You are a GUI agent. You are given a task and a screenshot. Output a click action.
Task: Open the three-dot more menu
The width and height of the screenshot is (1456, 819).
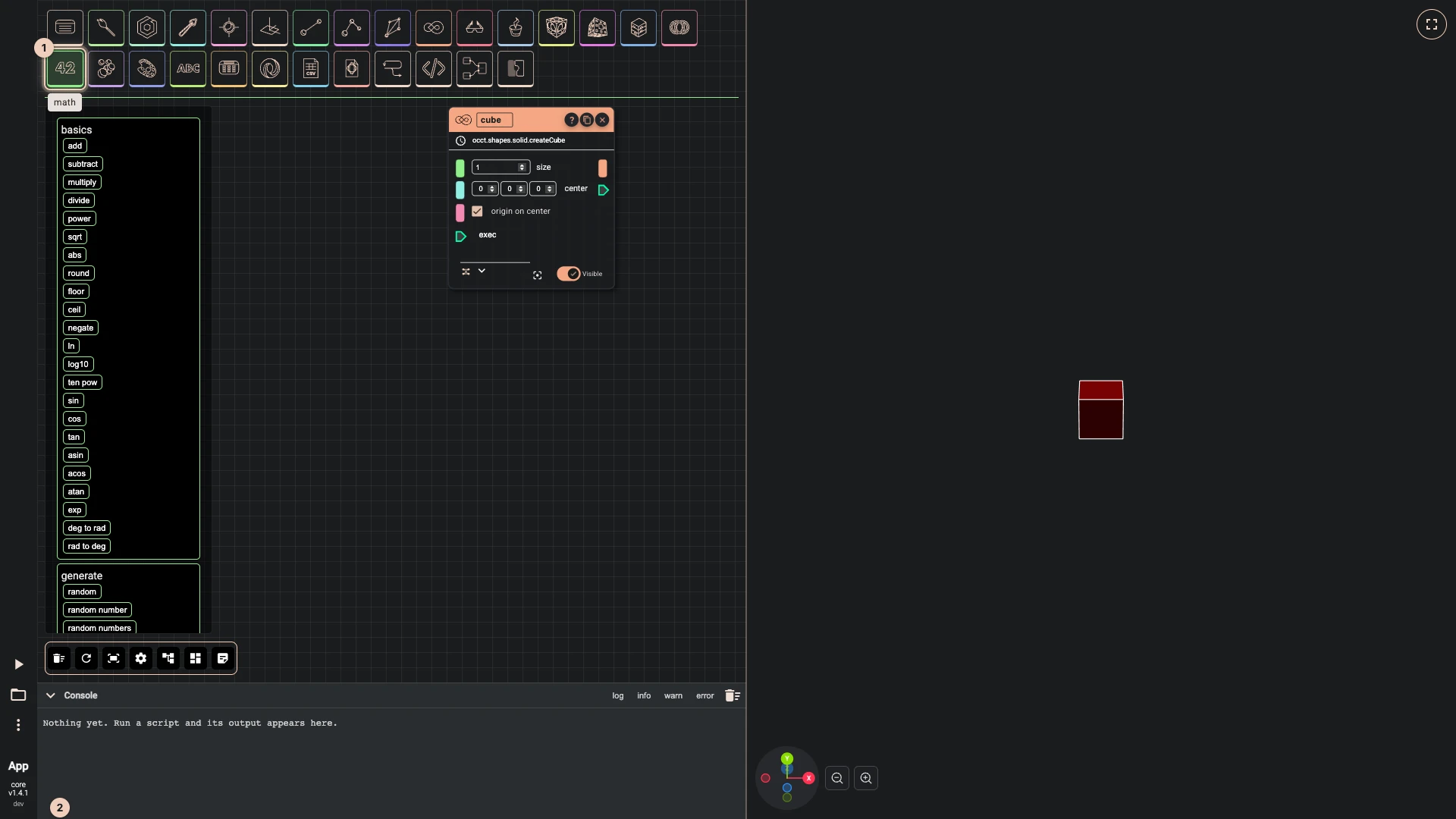click(18, 725)
